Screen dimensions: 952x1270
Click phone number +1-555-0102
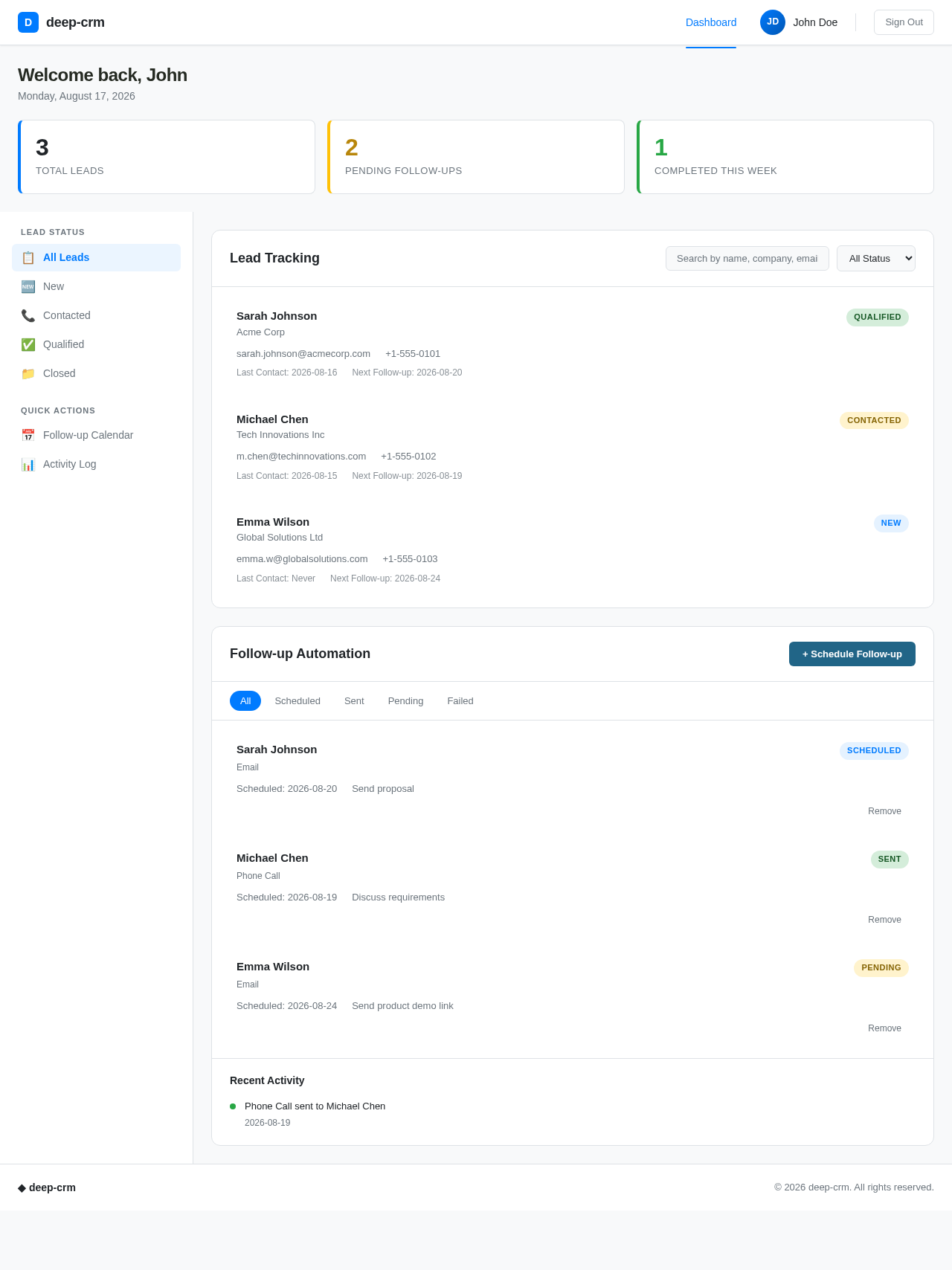408,457
